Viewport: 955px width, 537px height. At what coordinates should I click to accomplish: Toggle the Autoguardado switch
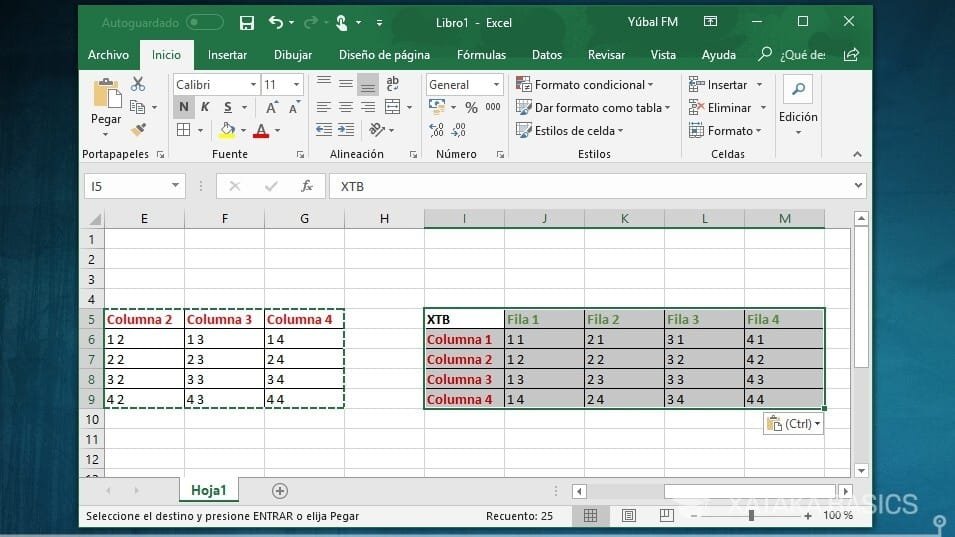tap(205, 23)
